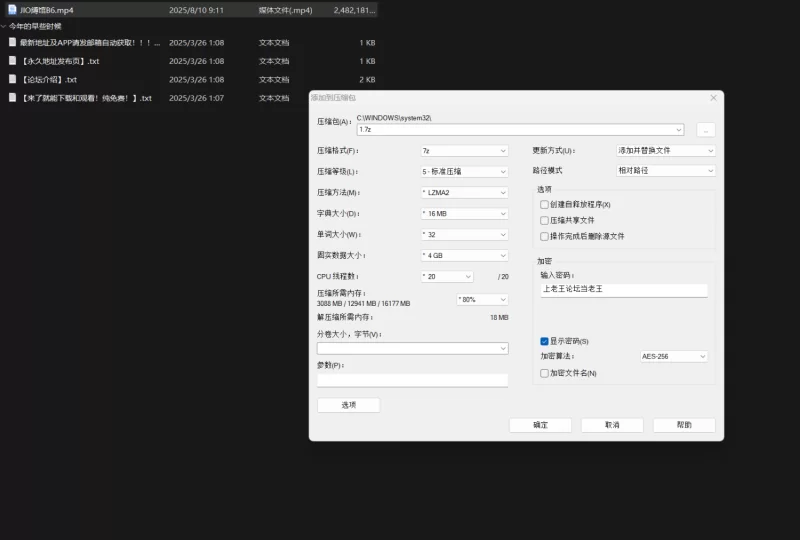
Task: Close the 添加到压缩包 dialog
Action: coord(713,98)
